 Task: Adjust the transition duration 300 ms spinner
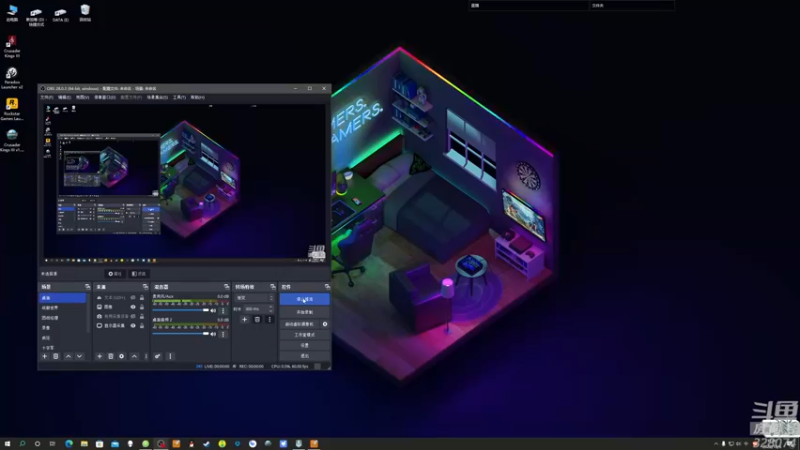click(259, 309)
